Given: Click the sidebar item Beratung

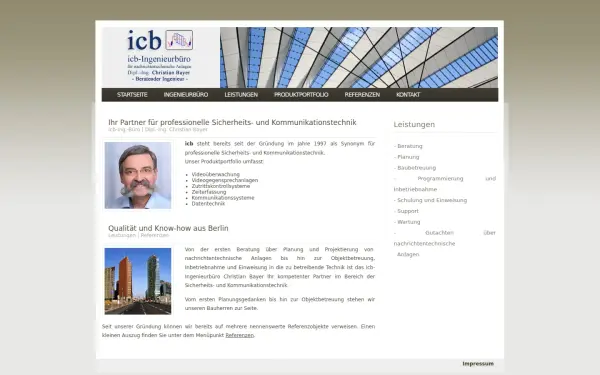Looking at the screenshot, I should [x=408, y=146].
